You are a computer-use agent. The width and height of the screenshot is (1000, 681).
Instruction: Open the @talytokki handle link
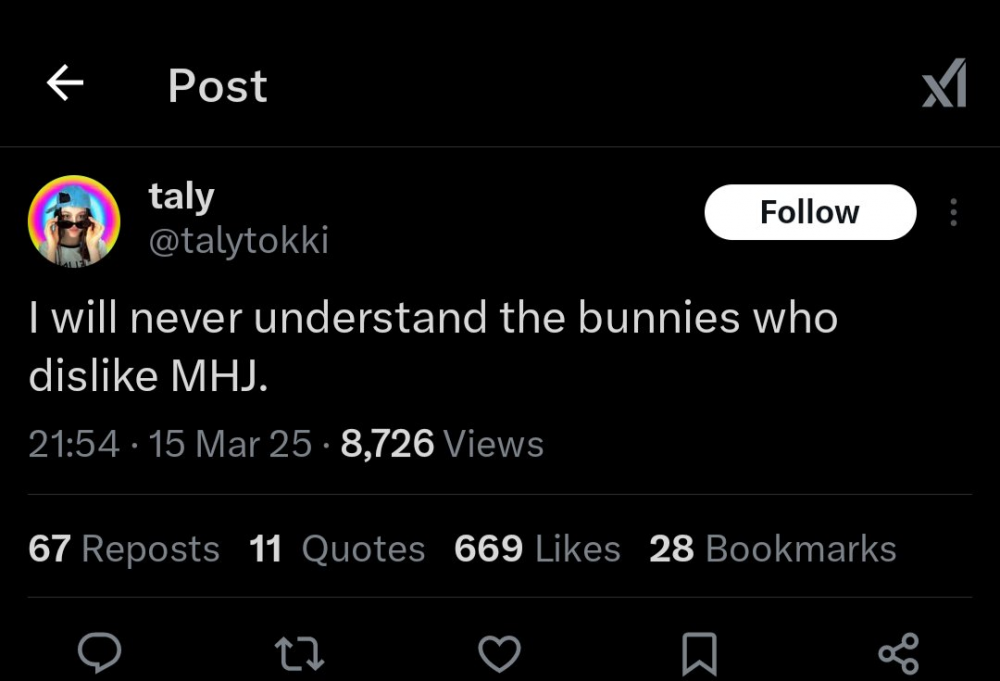239,240
